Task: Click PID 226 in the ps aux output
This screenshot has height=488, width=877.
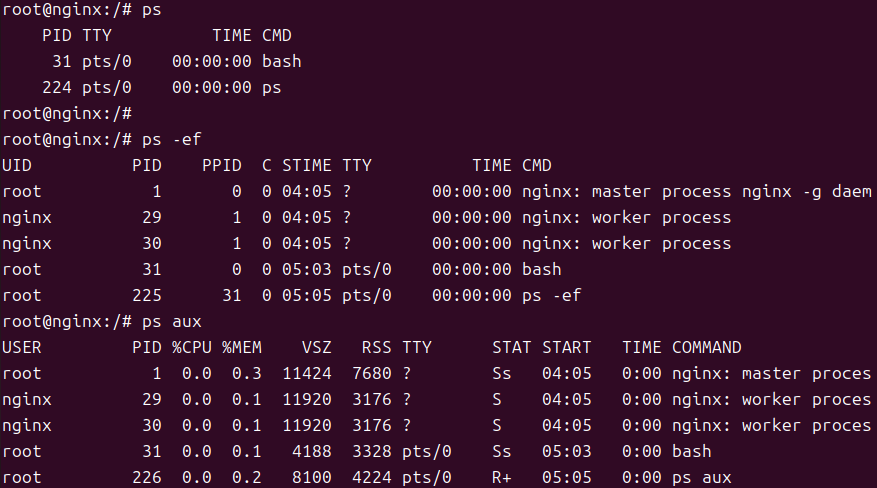Action: [x=147, y=477]
